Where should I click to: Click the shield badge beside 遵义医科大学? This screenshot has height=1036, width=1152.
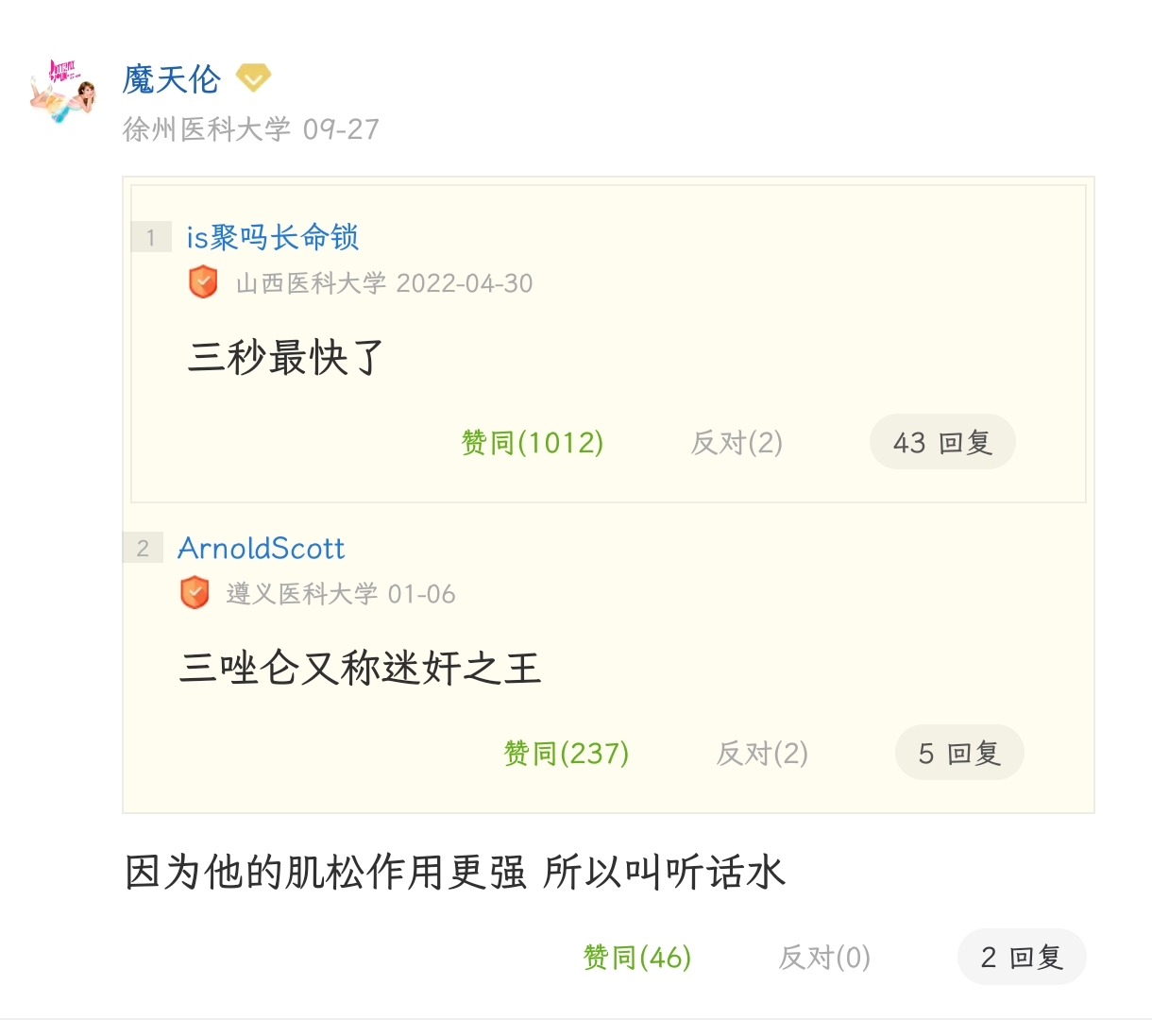pyautogui.click(x=195, y=593)
